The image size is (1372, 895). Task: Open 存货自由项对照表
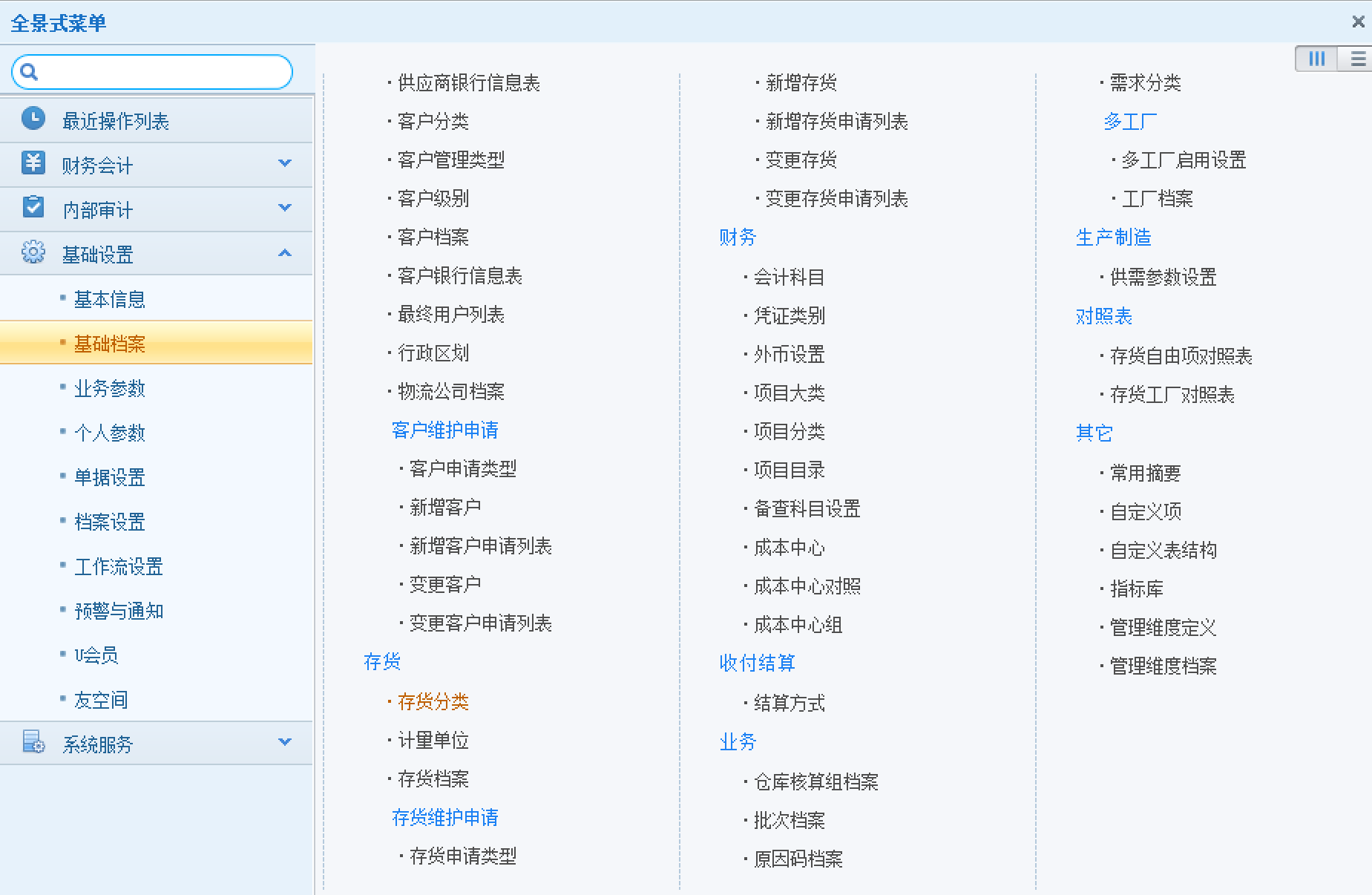tap(1181, 355)
